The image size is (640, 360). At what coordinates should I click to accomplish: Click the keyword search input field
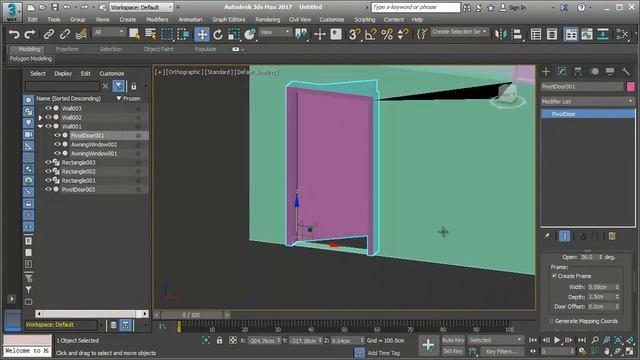tap(416, 7)
